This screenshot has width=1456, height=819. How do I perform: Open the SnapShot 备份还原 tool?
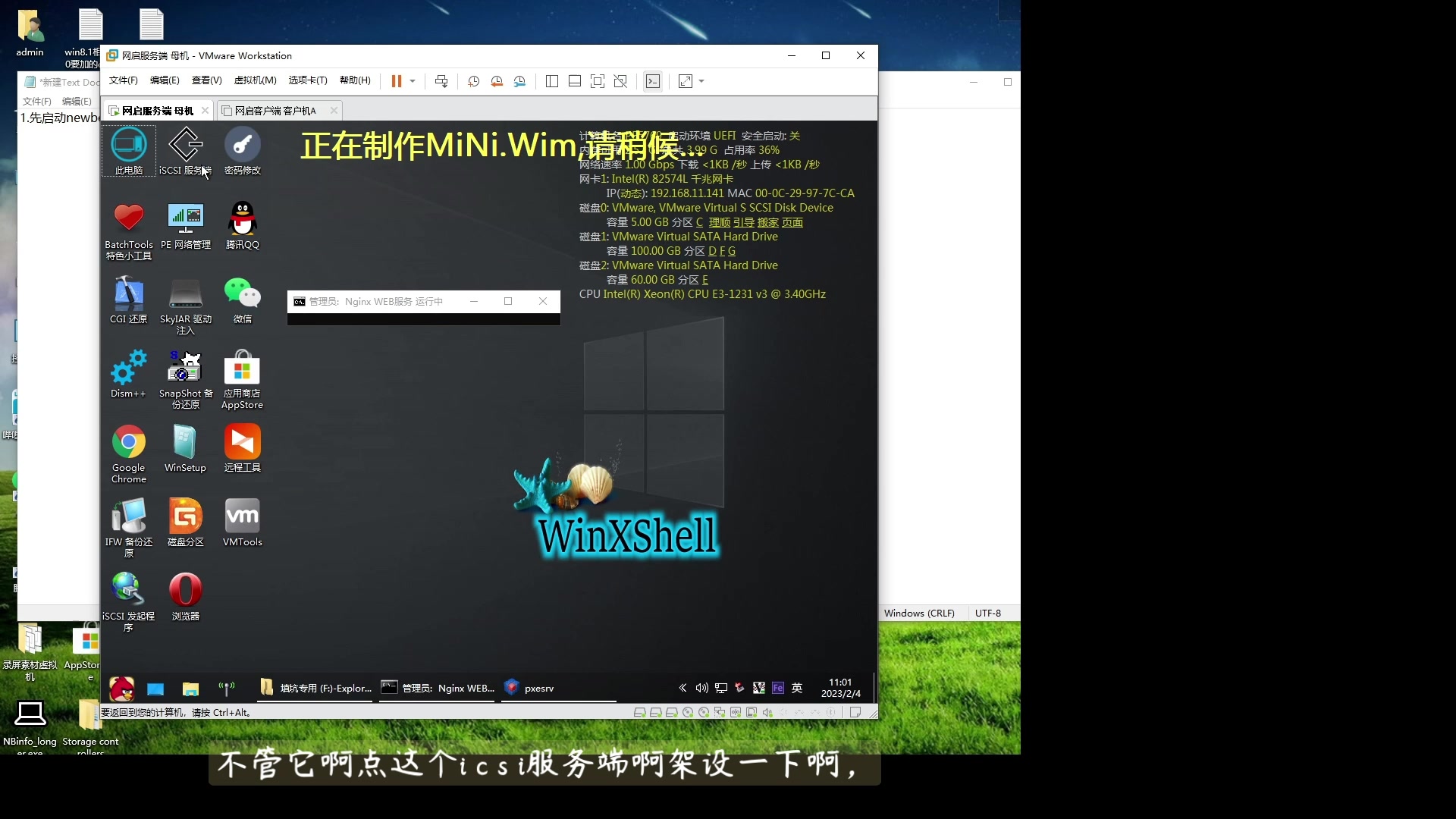pyautogui.click(x=185, y=372)
